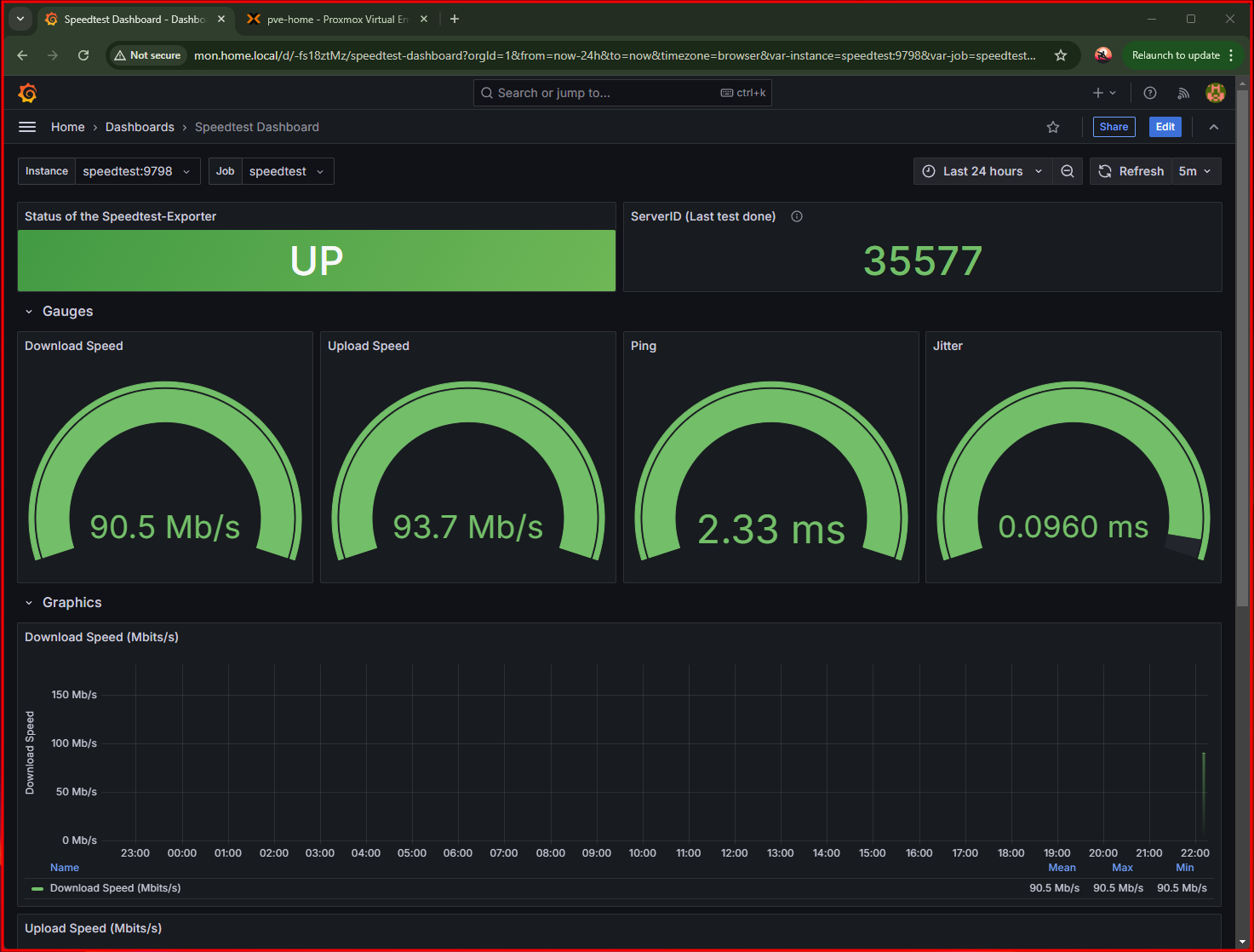Click the ServerID (Last test done) title

[x=703, y=216]
